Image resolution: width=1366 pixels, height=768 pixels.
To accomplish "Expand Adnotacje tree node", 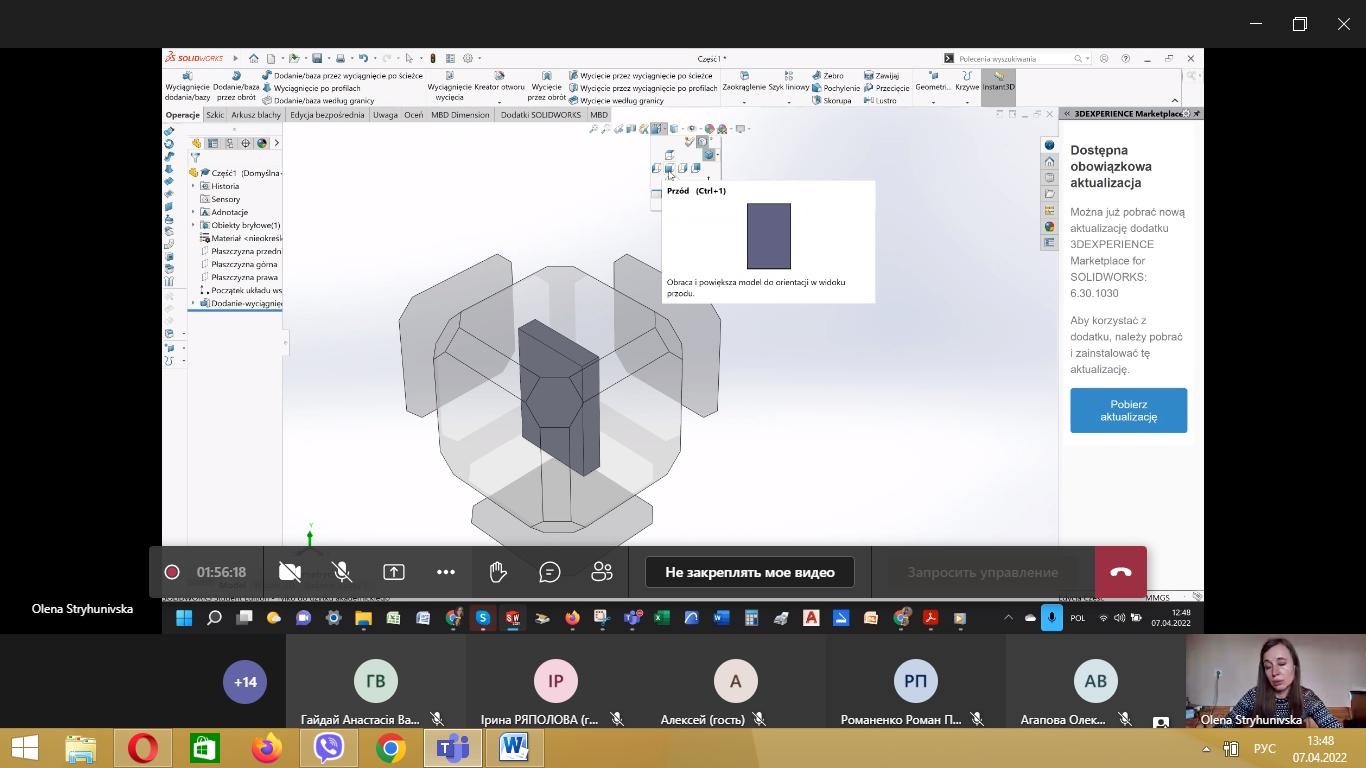I will [x=194, y=212].
